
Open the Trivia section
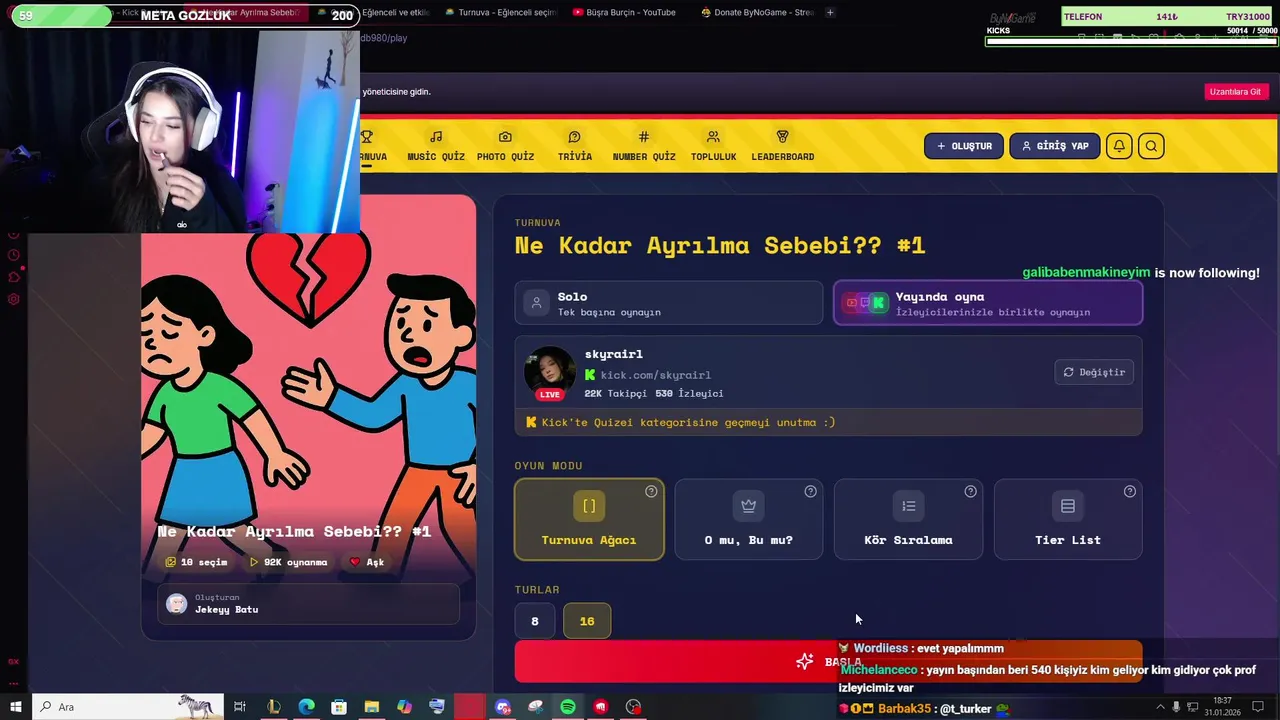click(x=574, y=146)
